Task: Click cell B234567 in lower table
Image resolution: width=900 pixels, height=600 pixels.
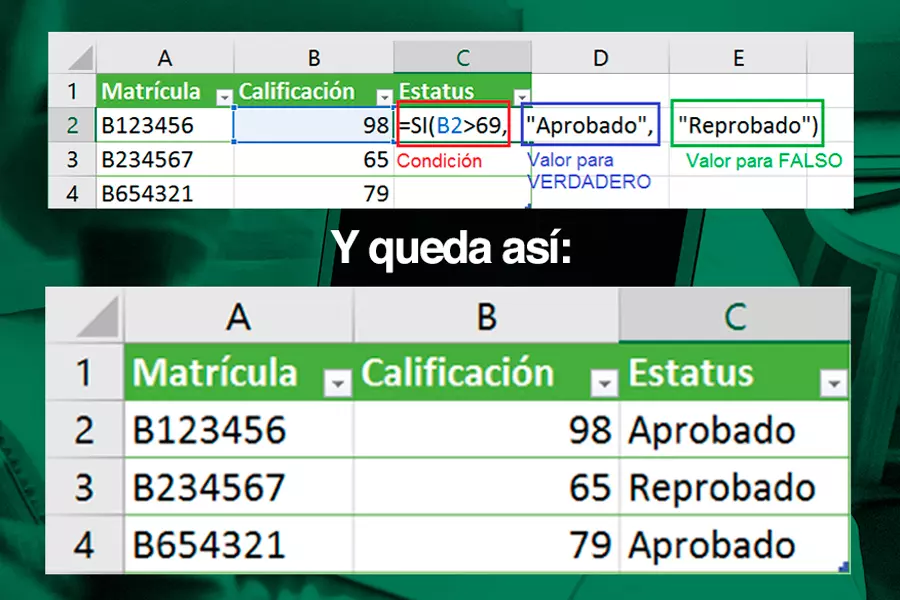Action: [239, 487]
